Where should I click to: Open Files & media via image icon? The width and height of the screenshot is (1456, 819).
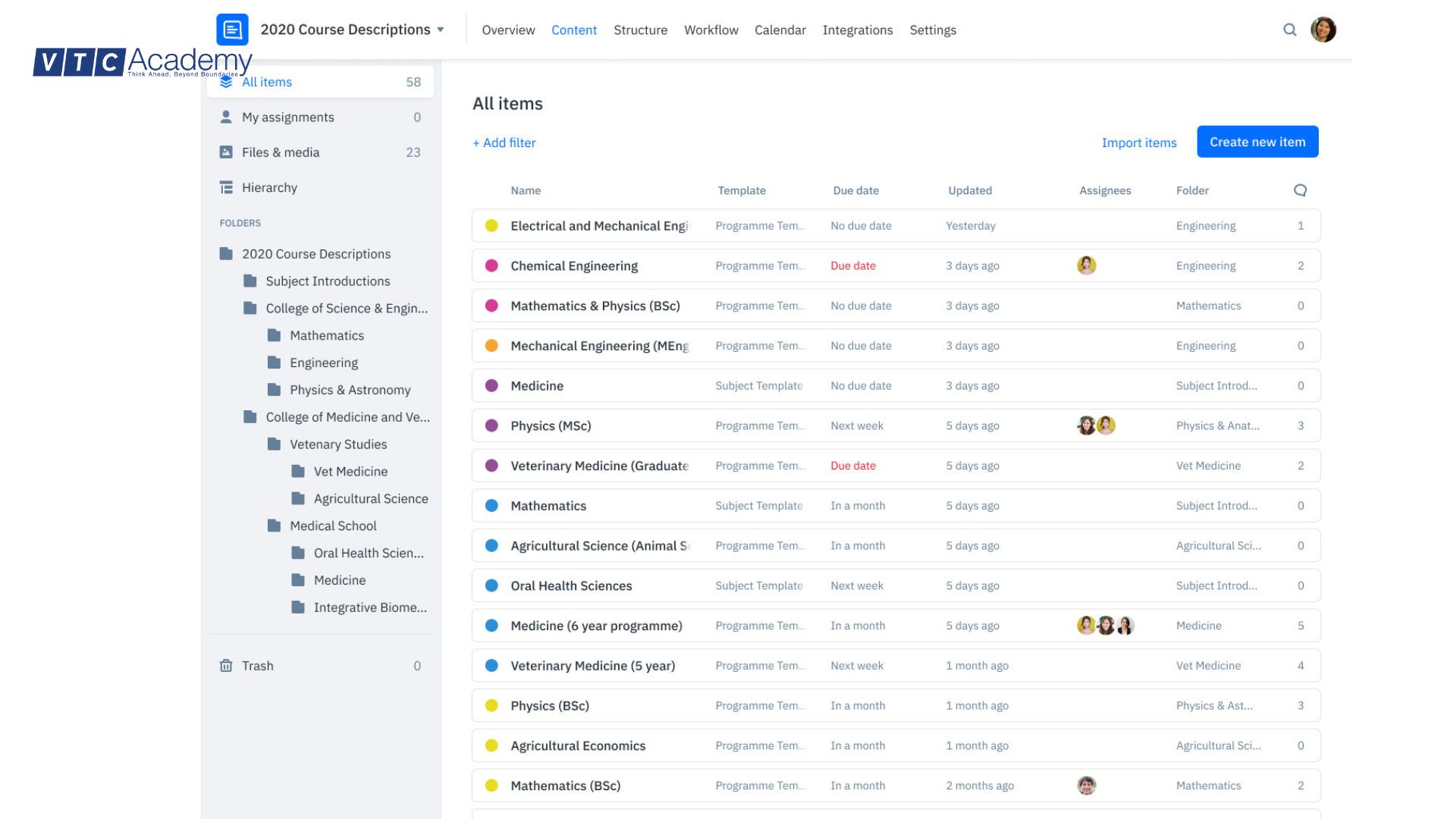tap(226, 152)
